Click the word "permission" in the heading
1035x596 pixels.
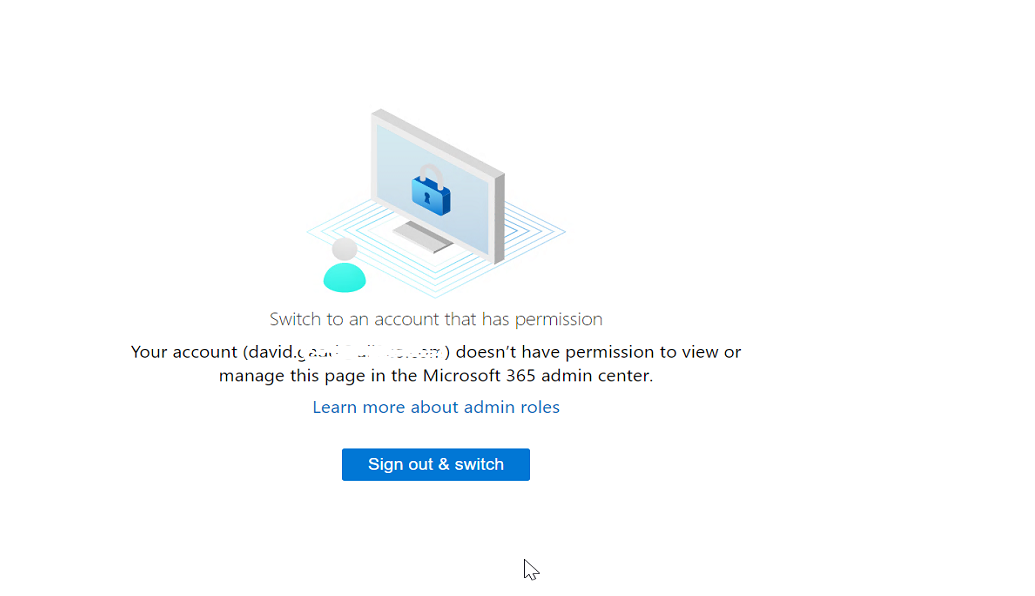click(558, 319)
